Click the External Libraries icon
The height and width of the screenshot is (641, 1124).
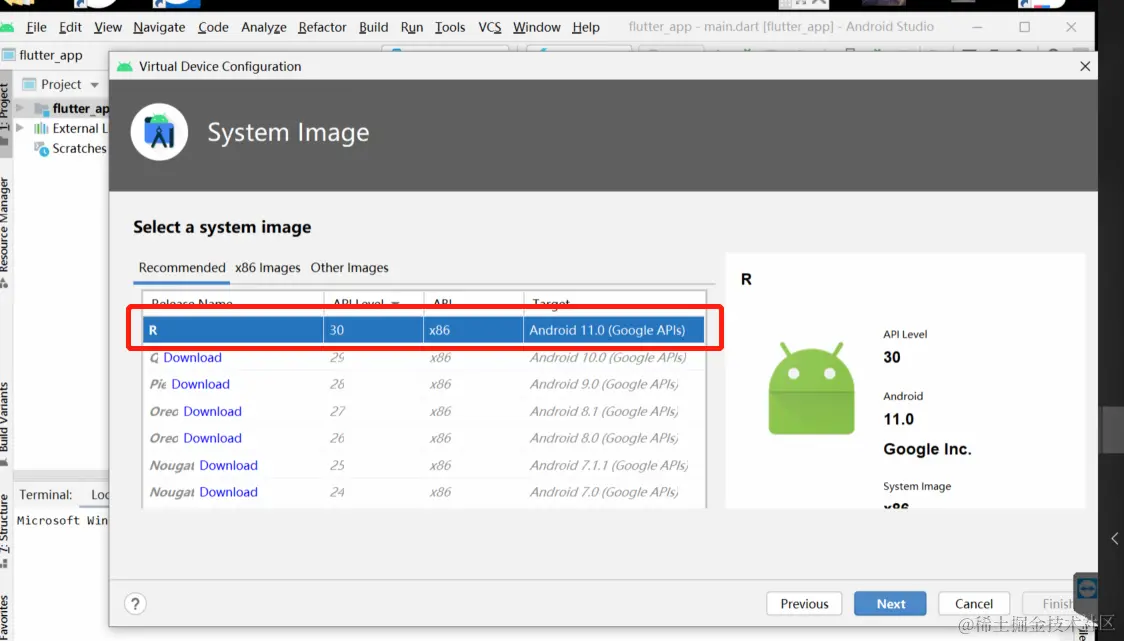tap(42, 128)
